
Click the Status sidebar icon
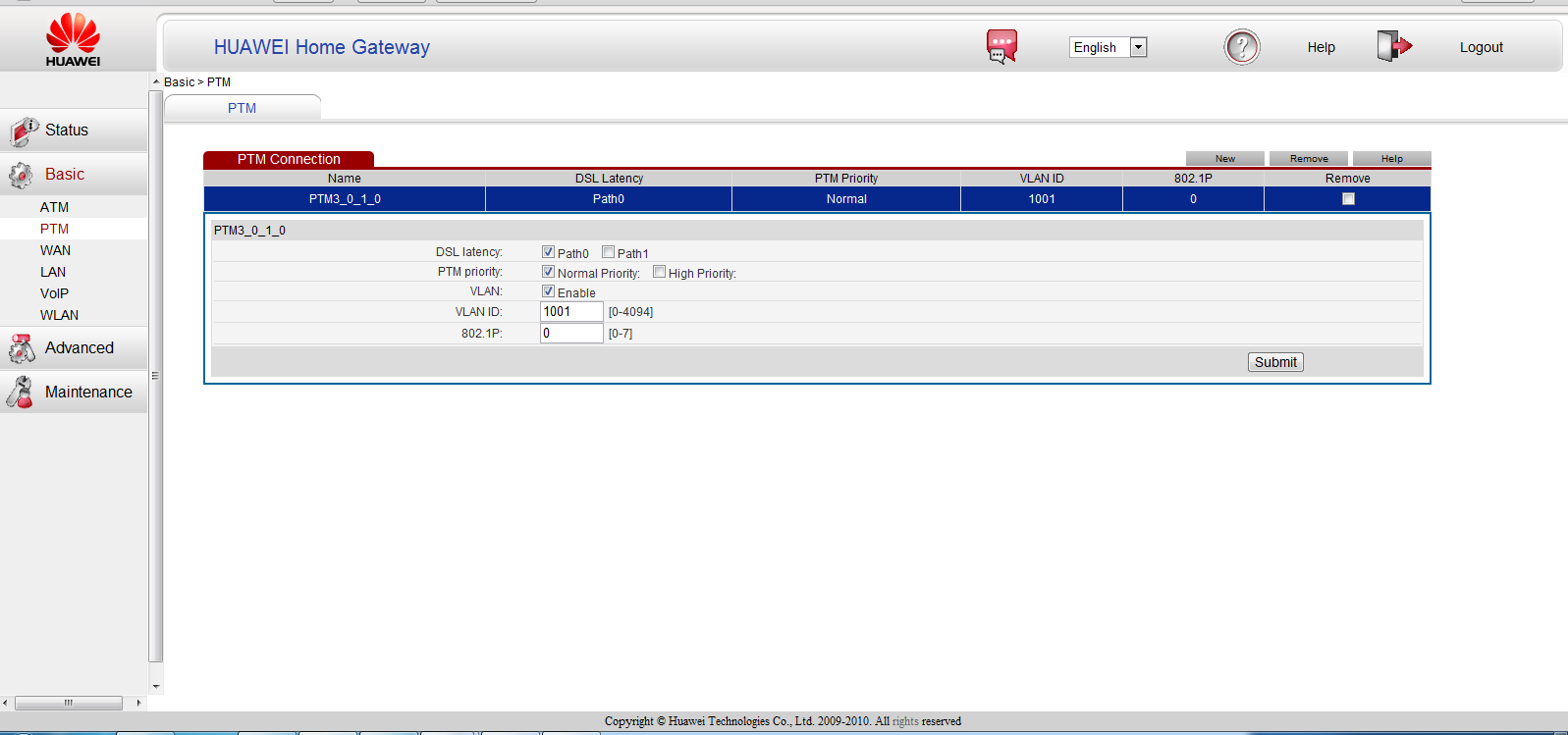coord(24,131)
